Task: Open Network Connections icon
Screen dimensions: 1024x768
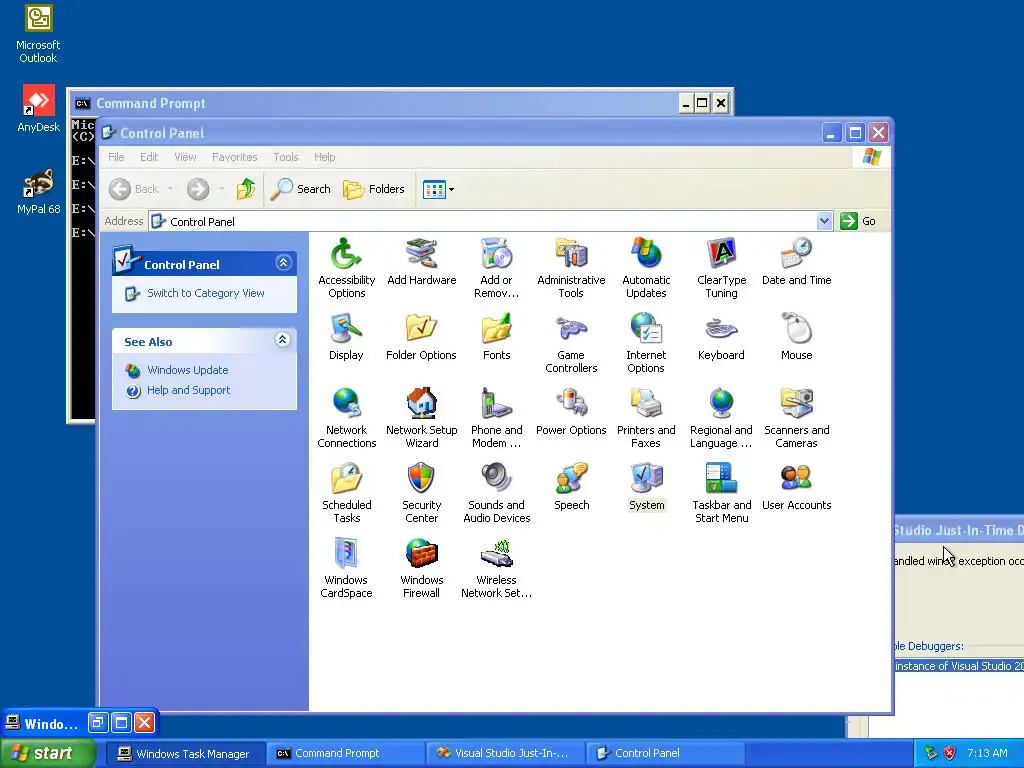Action: pos(346,418)
